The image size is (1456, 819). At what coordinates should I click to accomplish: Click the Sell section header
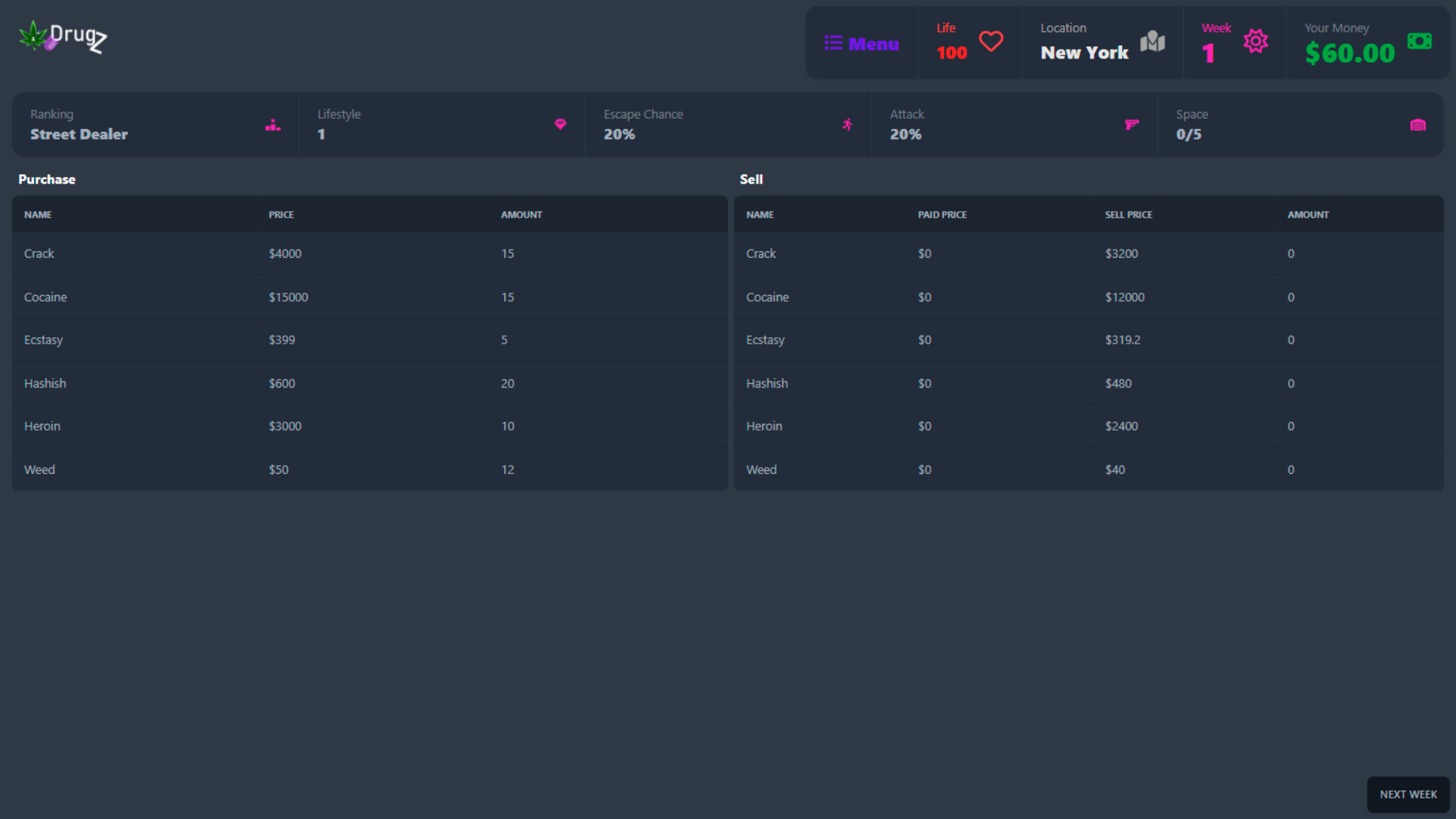[x=752, y=180]
